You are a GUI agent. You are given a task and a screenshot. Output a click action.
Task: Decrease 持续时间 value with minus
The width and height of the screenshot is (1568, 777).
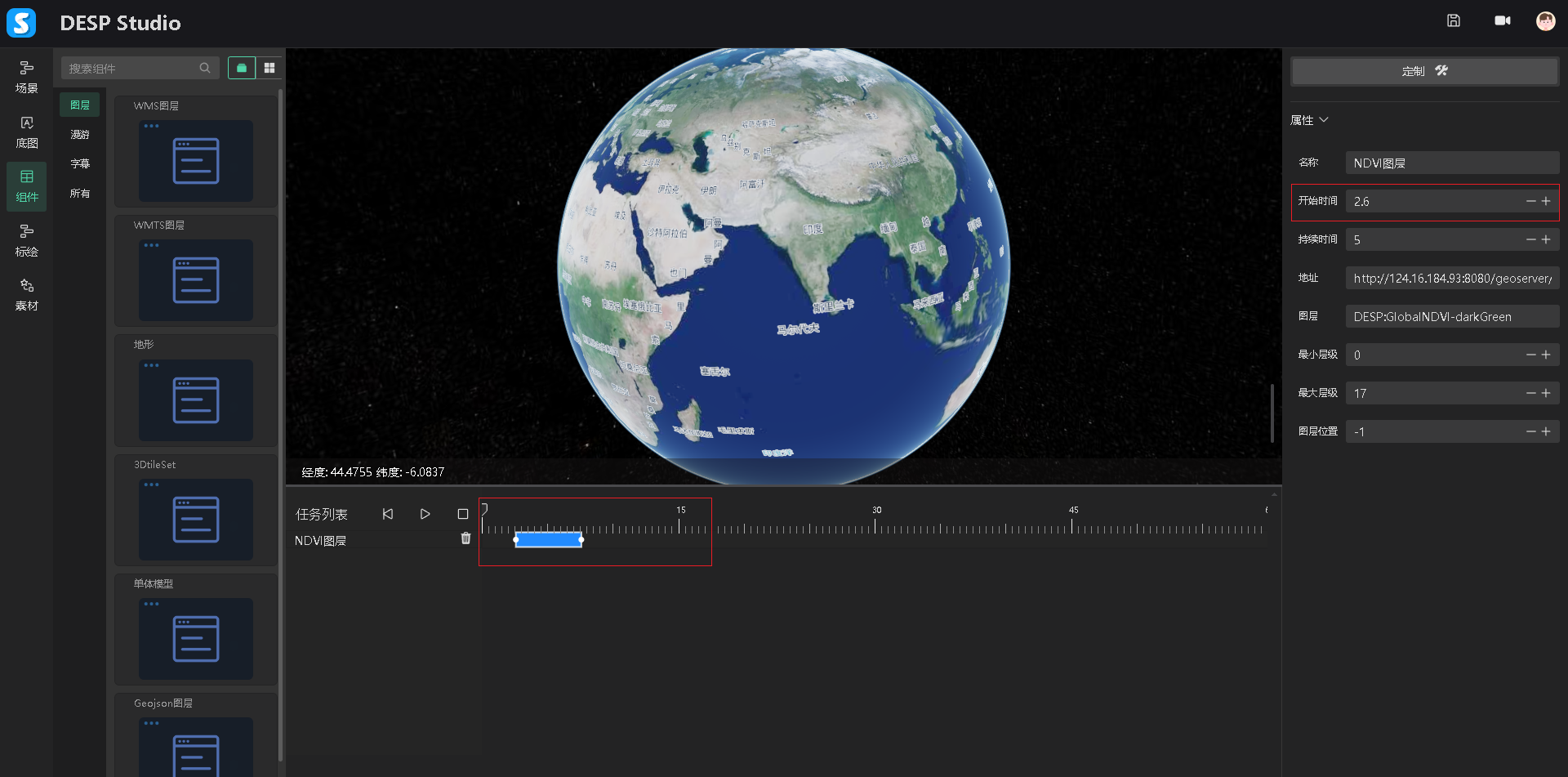coord(1530,239)
